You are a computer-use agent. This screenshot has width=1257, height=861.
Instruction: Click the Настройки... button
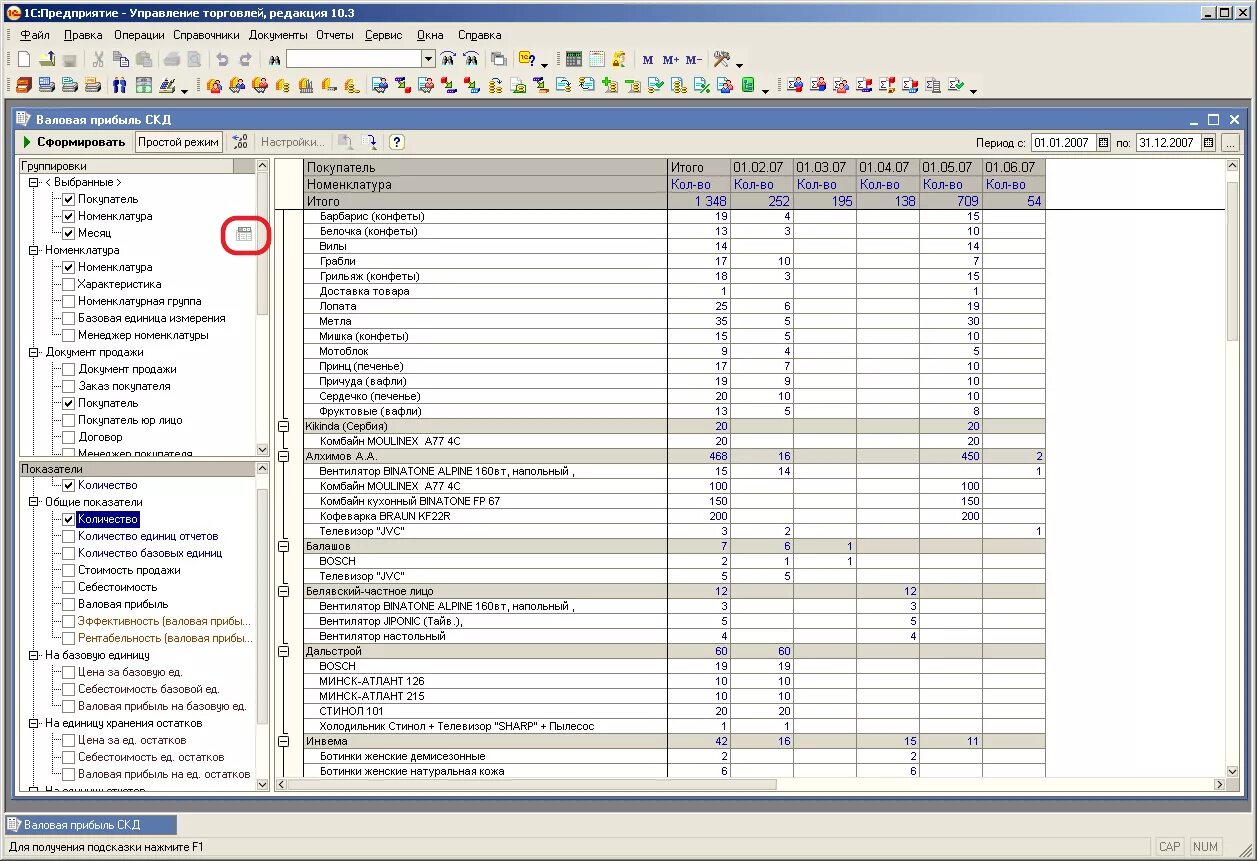(293, 142)
